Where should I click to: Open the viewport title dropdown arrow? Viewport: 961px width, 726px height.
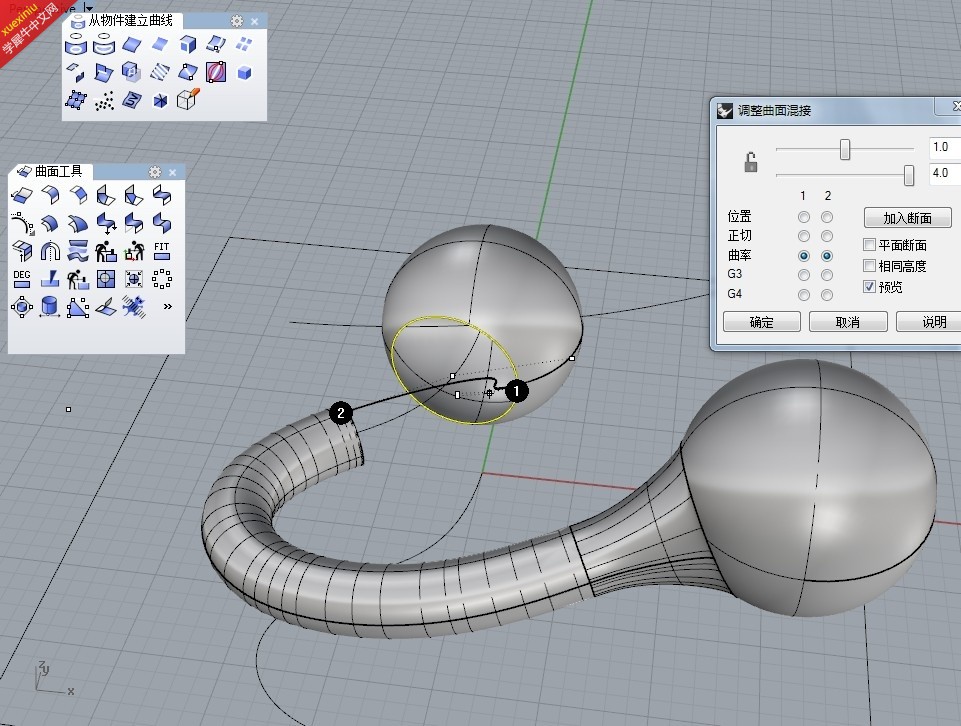point(88,8)
